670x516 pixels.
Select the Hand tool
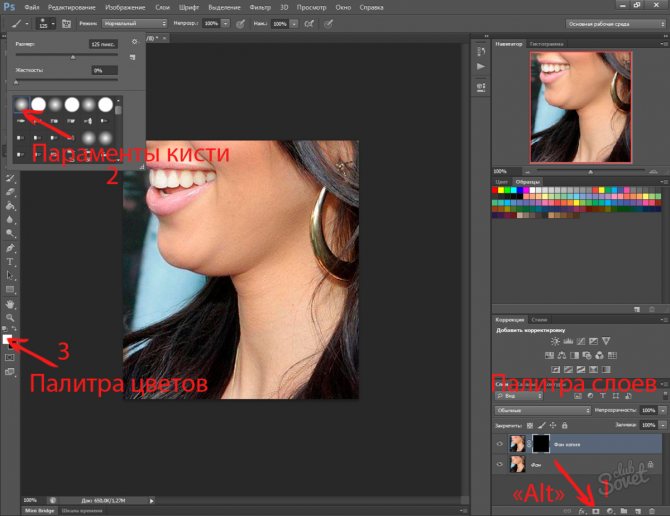[x=10, y=302]
